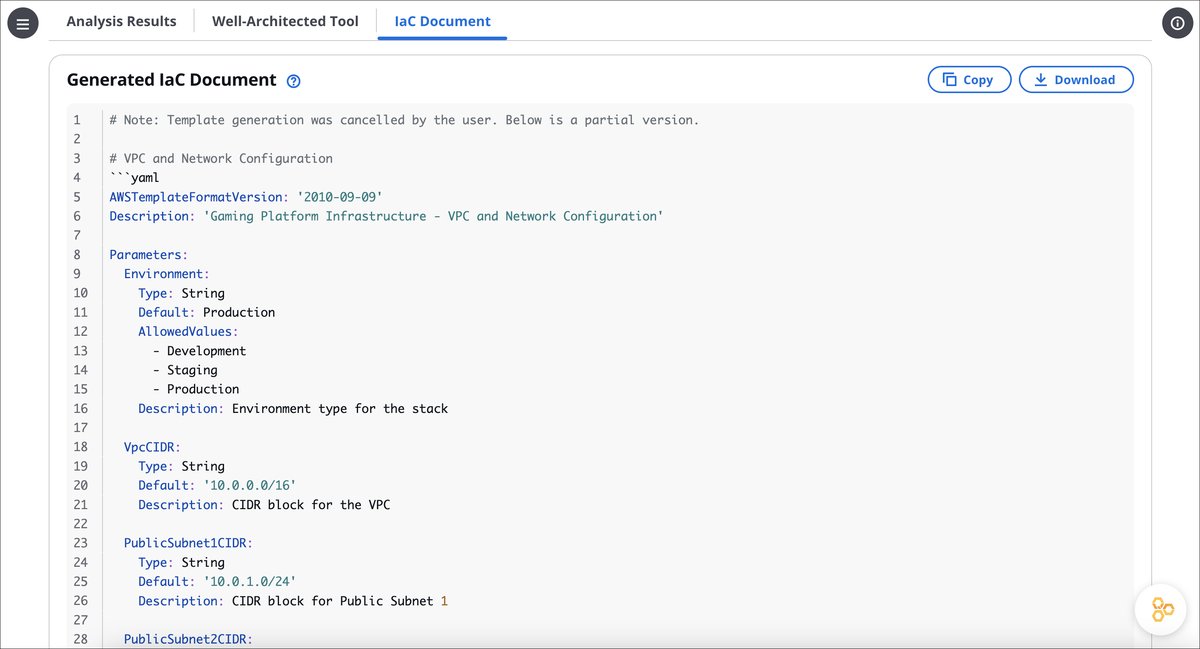Click line number 18 in the gutter

(80, 447)
